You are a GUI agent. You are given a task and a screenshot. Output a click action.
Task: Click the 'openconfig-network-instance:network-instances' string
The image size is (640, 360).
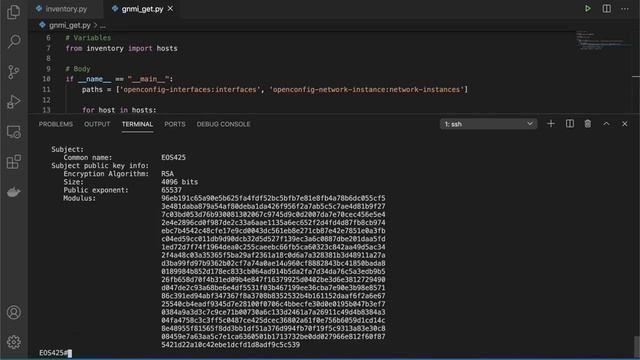coord(366,89)
